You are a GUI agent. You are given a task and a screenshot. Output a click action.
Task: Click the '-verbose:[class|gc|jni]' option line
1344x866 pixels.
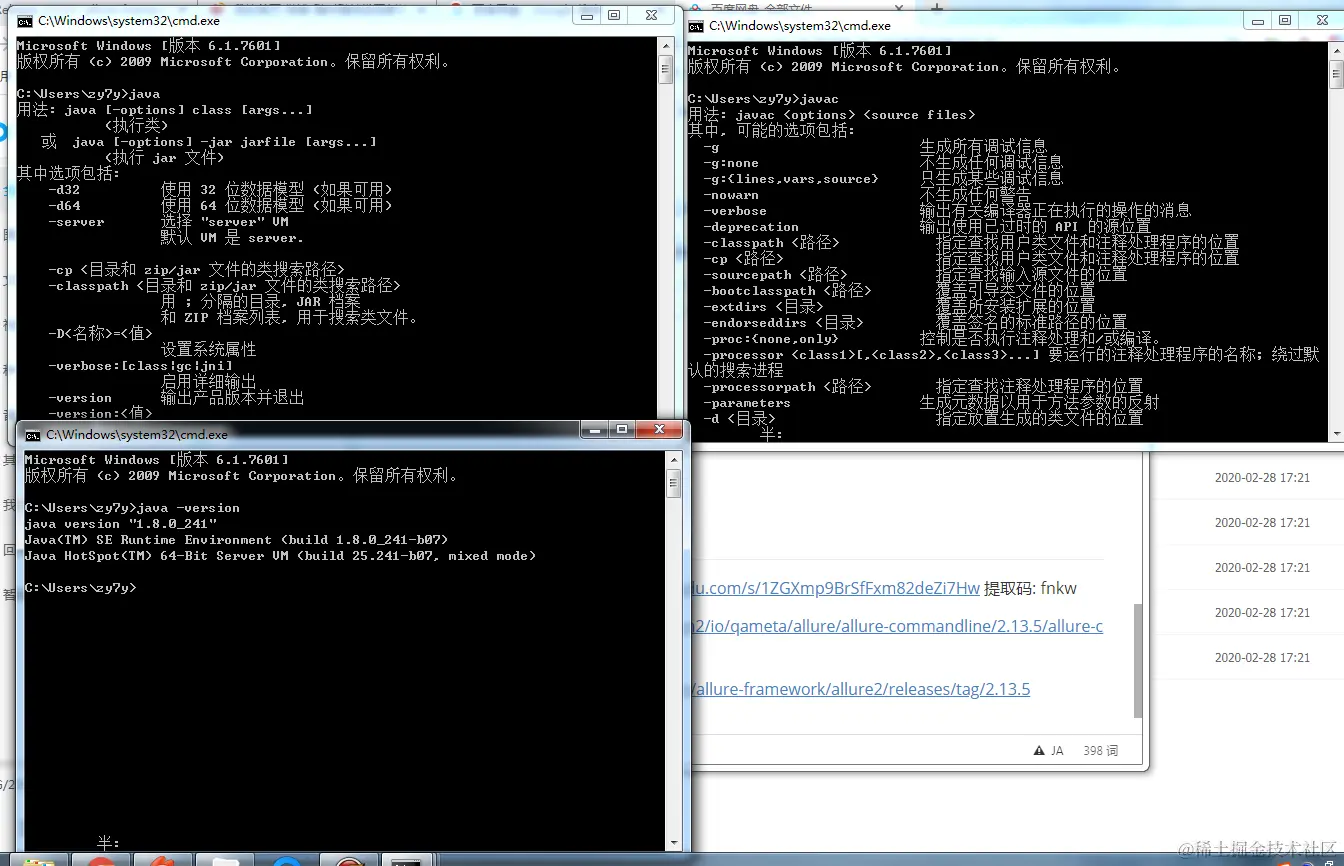(140, 366)
